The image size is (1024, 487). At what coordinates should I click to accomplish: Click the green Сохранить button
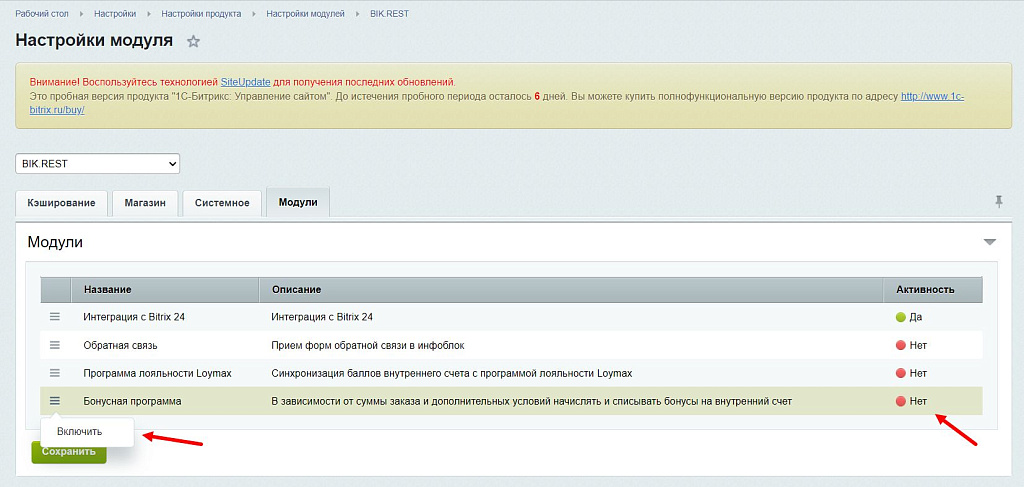[x=69, y=452]
